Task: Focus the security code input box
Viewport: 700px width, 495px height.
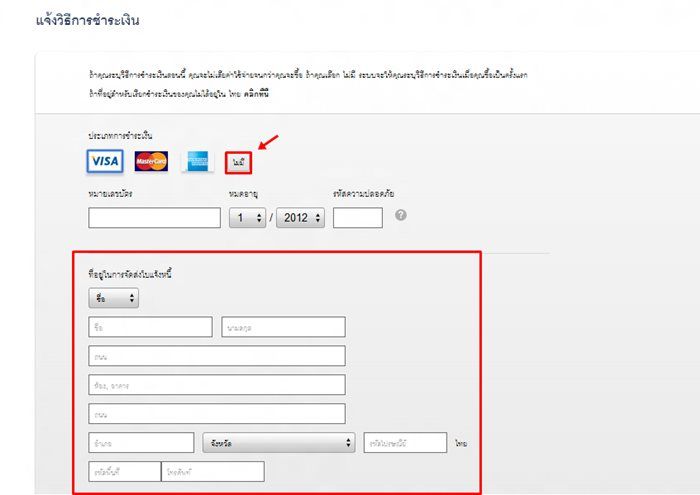Action: click(358, 218)
